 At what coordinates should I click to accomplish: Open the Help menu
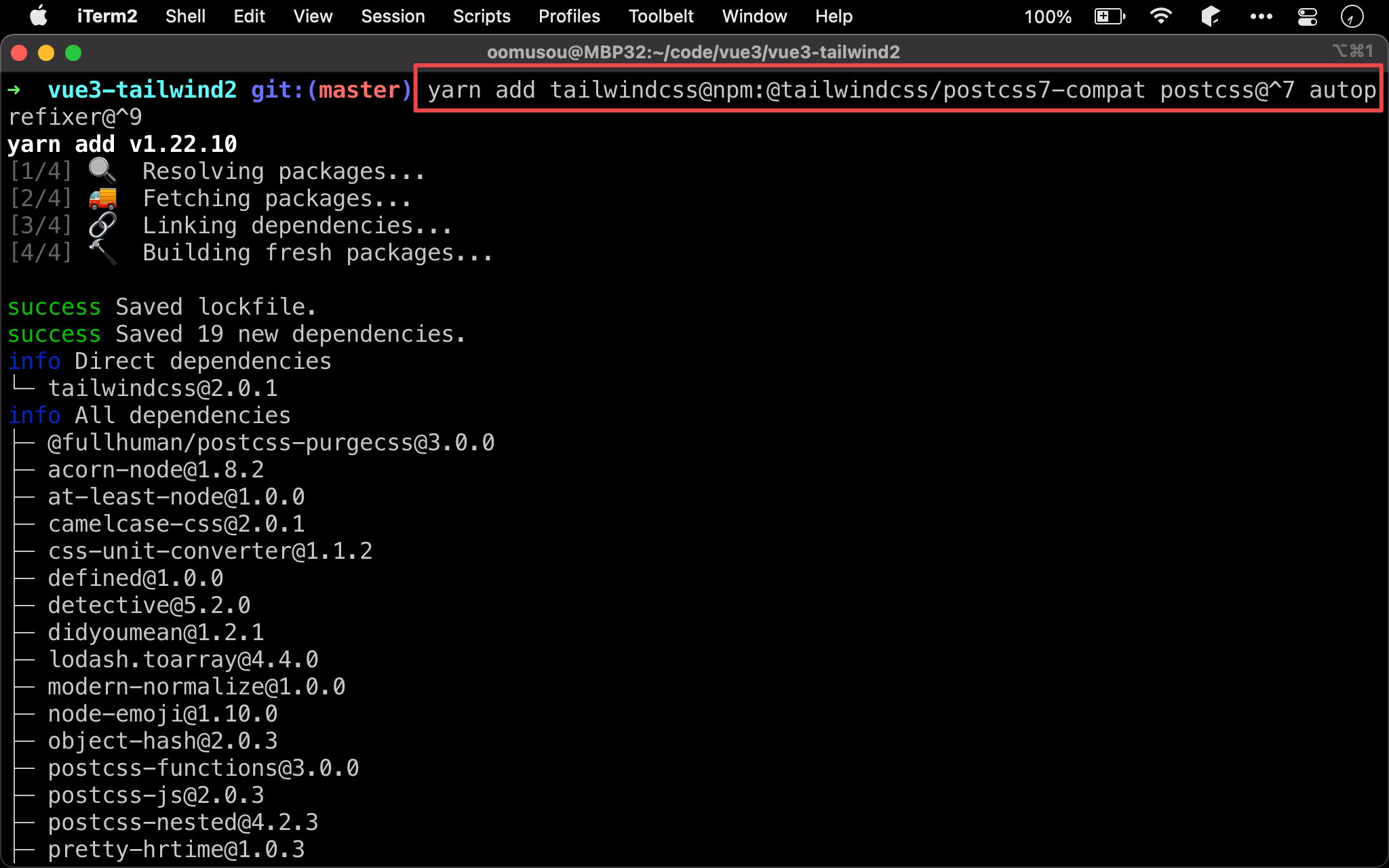(834, 16)
